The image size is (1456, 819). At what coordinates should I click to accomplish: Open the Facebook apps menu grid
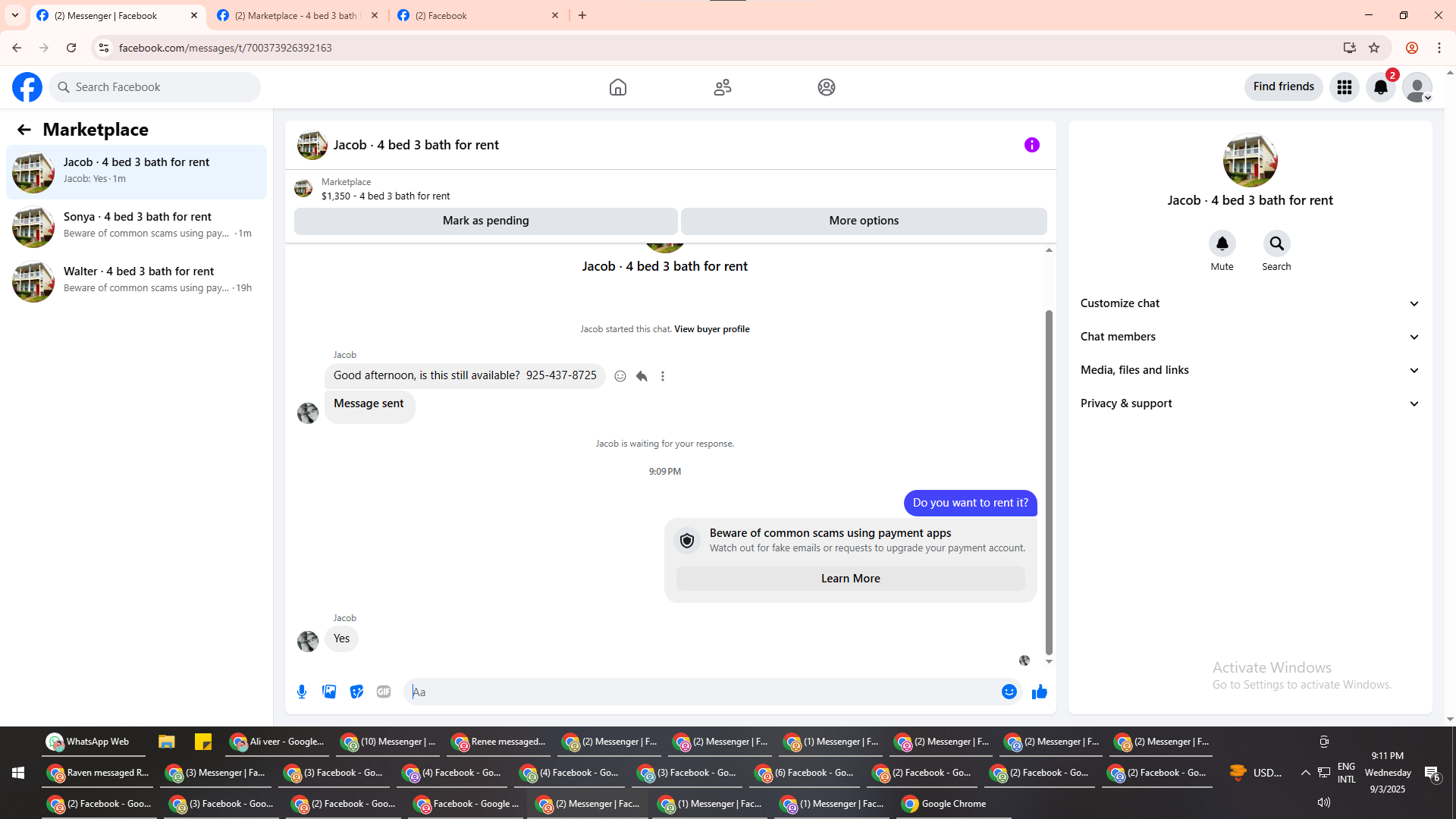click(x=1345, y=87)
